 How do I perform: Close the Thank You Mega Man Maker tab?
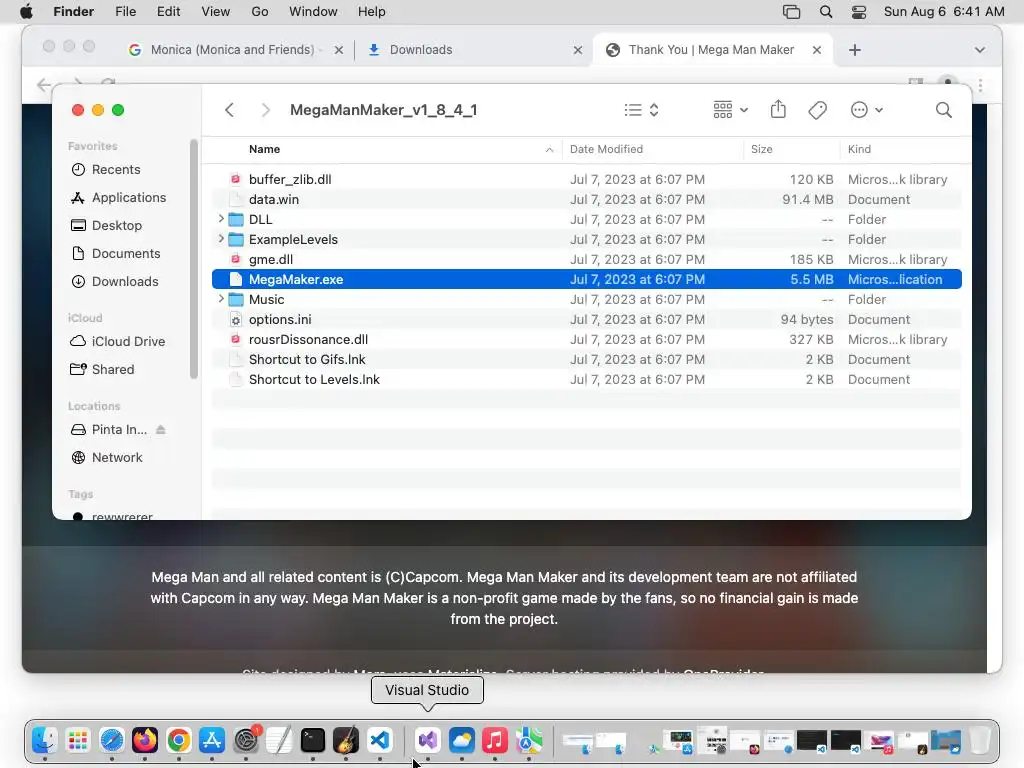816,50
